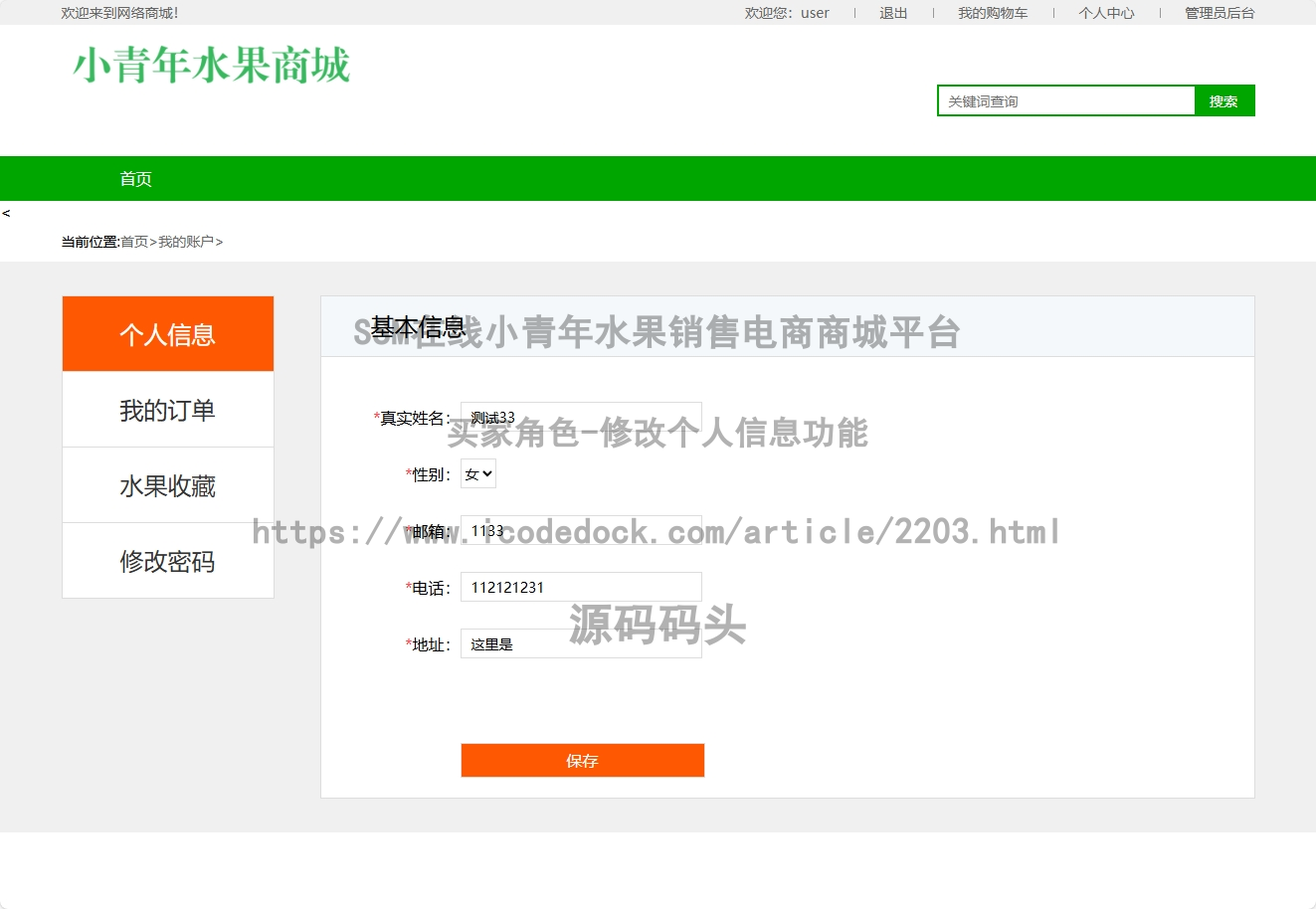Click the 欢迎您: user text

787,13
